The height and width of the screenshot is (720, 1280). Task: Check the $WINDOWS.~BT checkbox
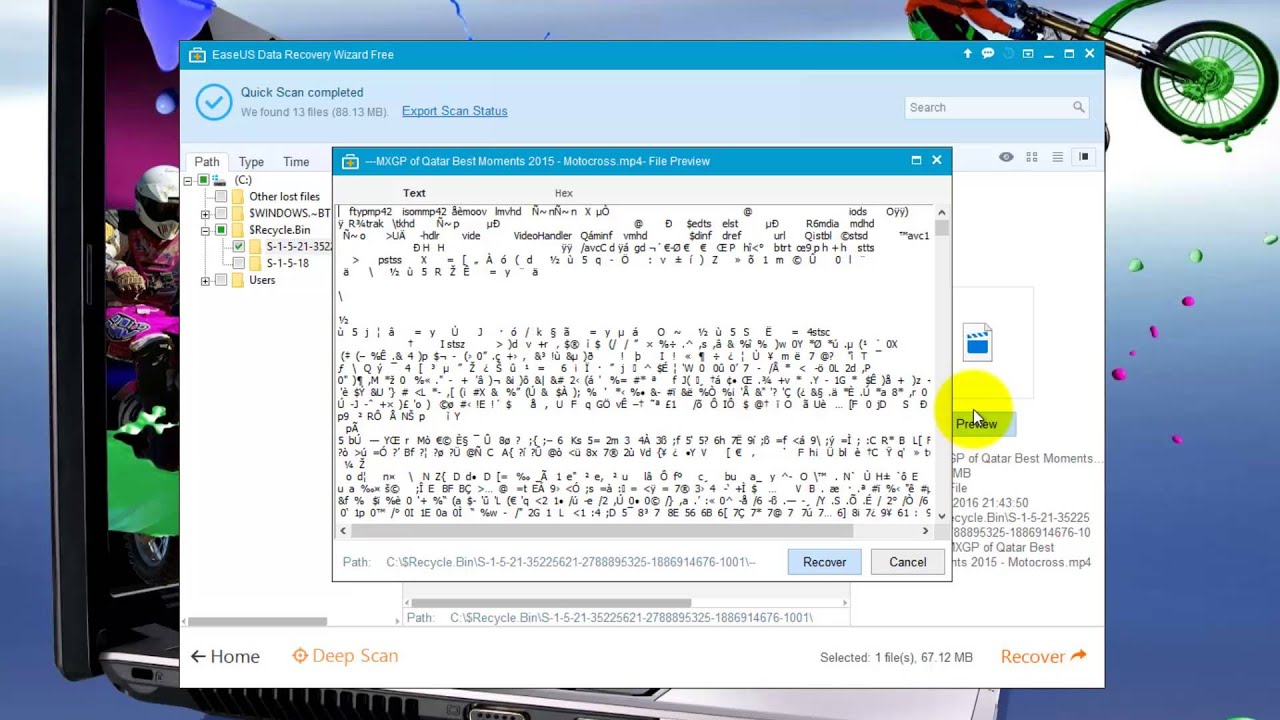point(221,213)
